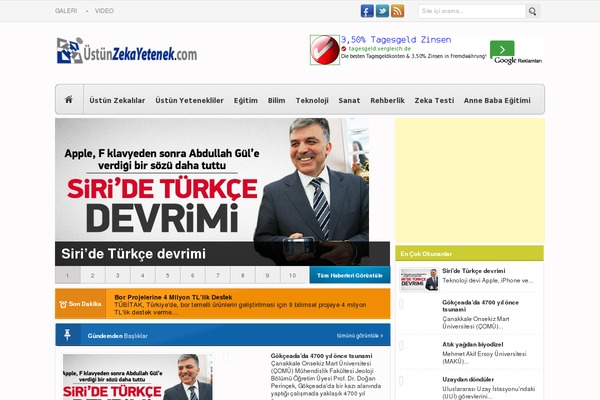Focus the site search input field
600x400 pixels.
[472, 11]
